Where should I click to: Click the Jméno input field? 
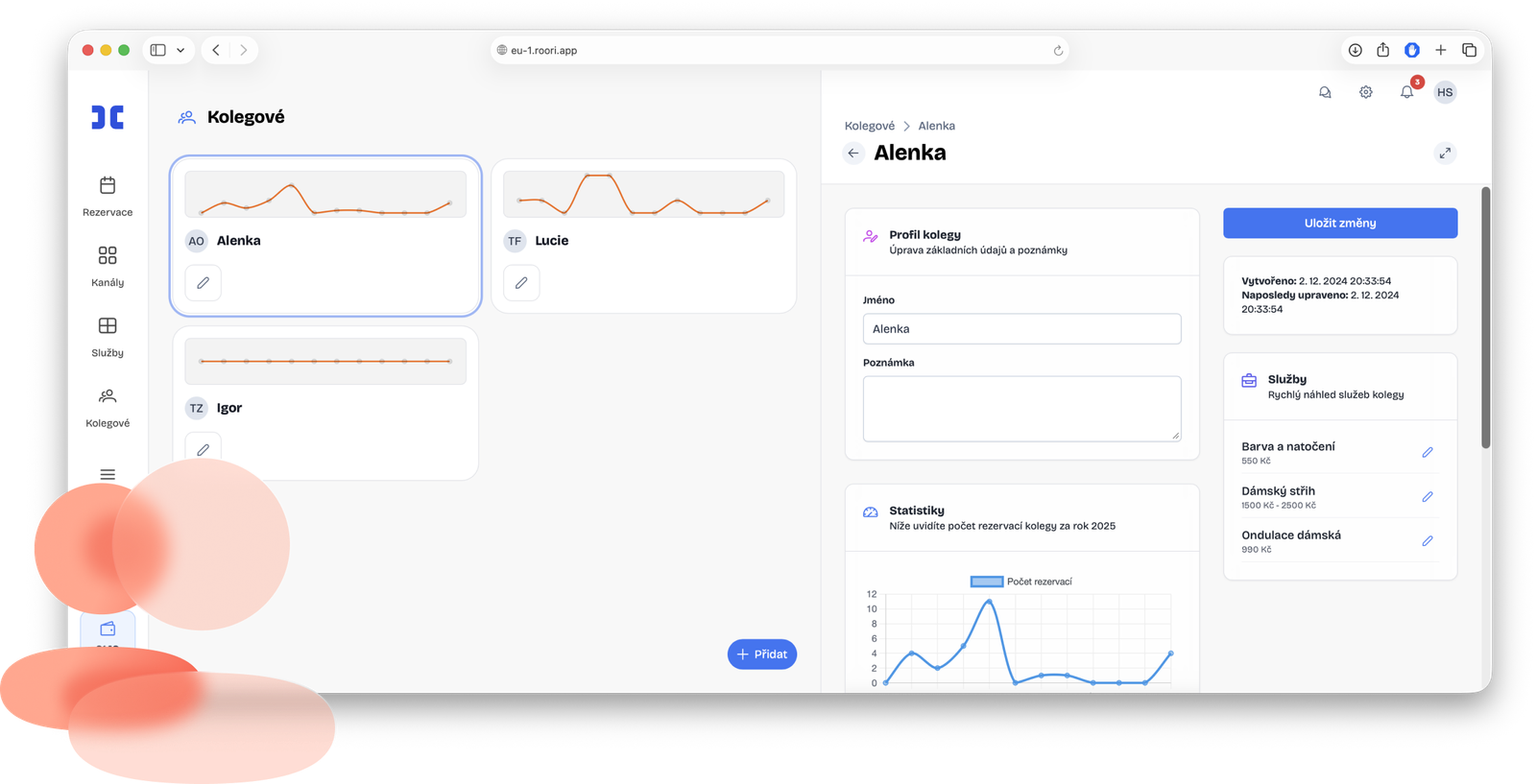[1021, 329]
